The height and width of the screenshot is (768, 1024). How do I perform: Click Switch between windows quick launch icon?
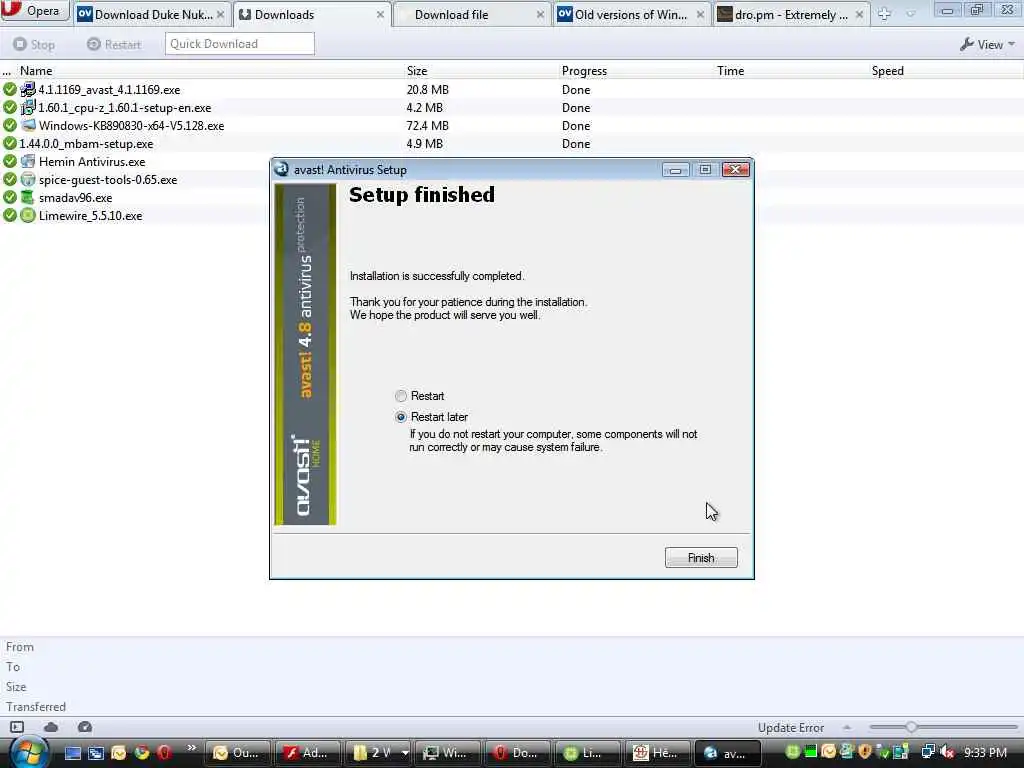tap(96, 753)
